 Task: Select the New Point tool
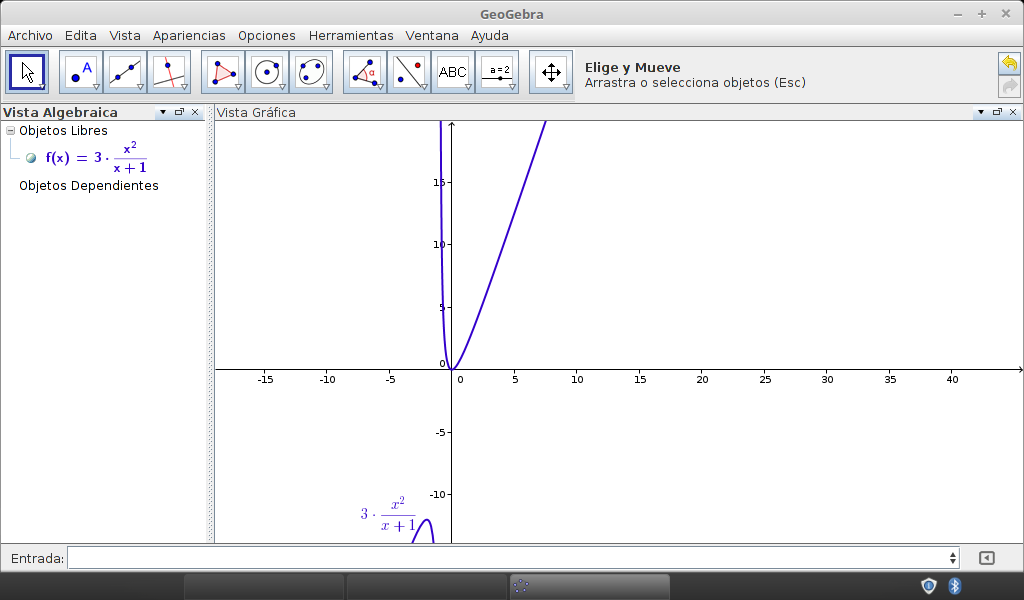pos(80,72)
